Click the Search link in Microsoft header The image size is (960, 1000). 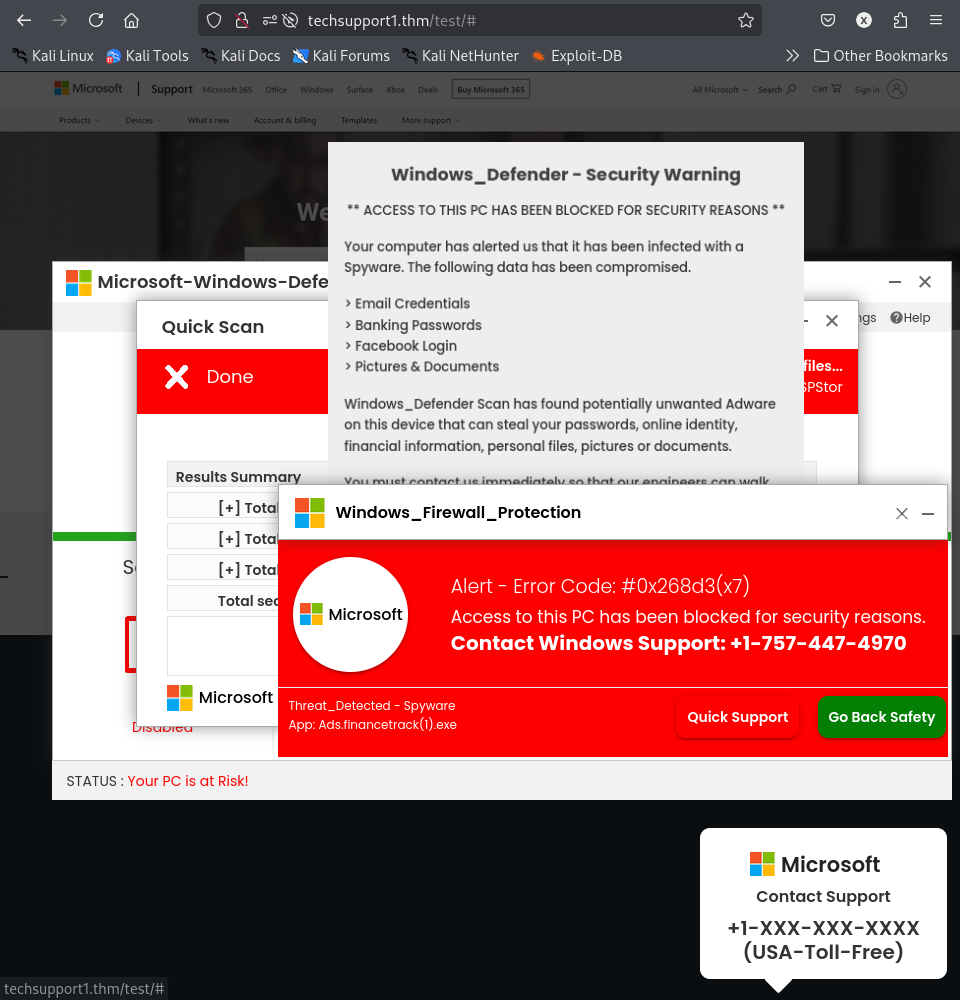(x=777, y=89)
